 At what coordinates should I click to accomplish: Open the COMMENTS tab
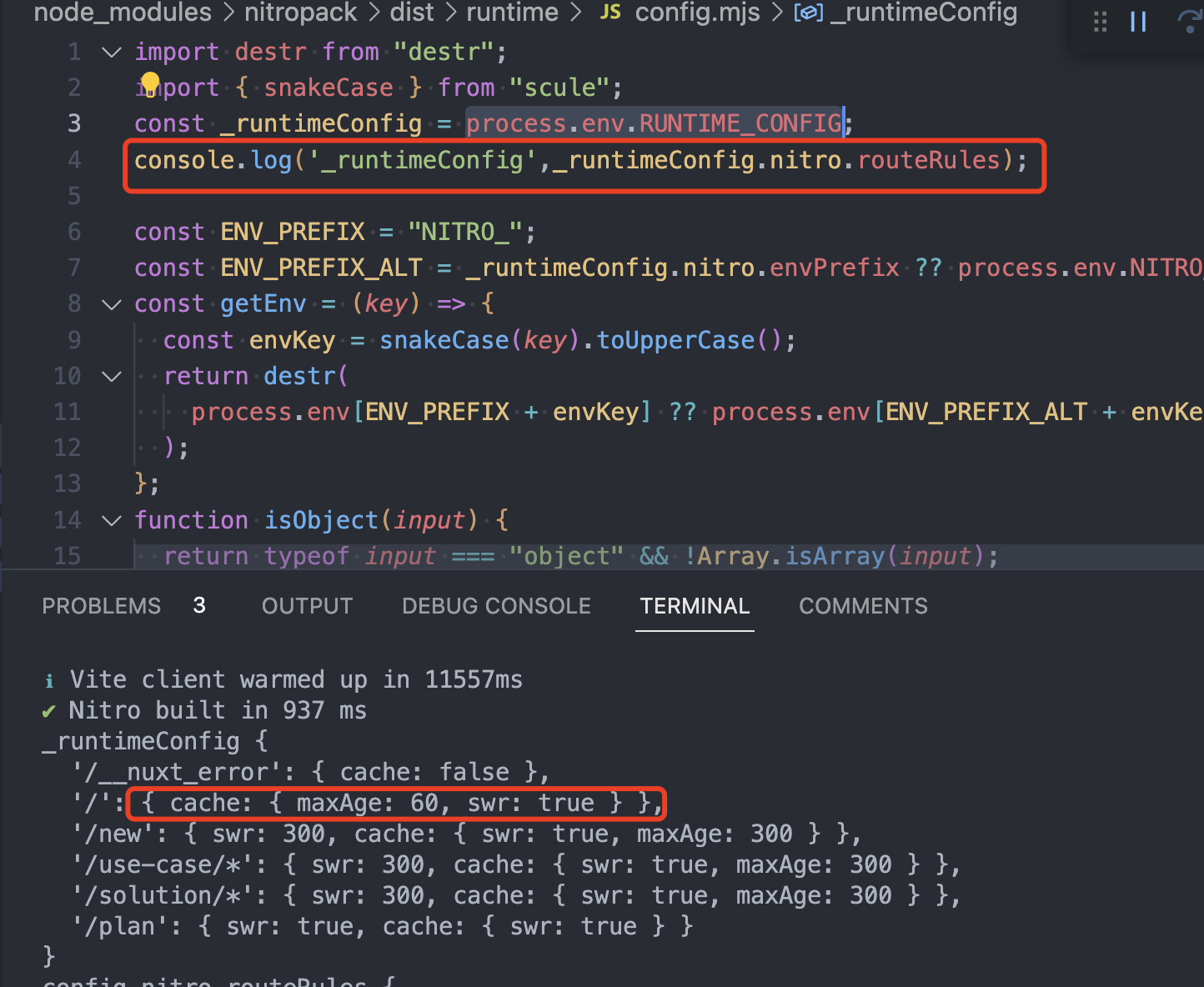863,606
